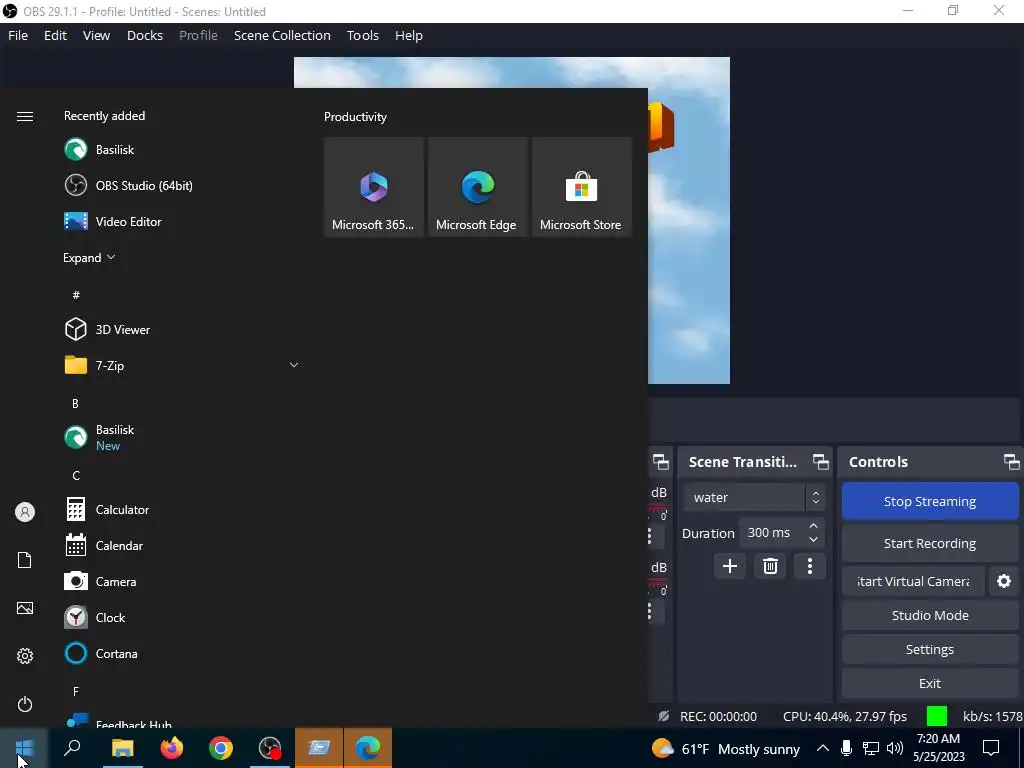Open the Scene Collection menu
The image size is (1024, 768).
tap(282, 35)
